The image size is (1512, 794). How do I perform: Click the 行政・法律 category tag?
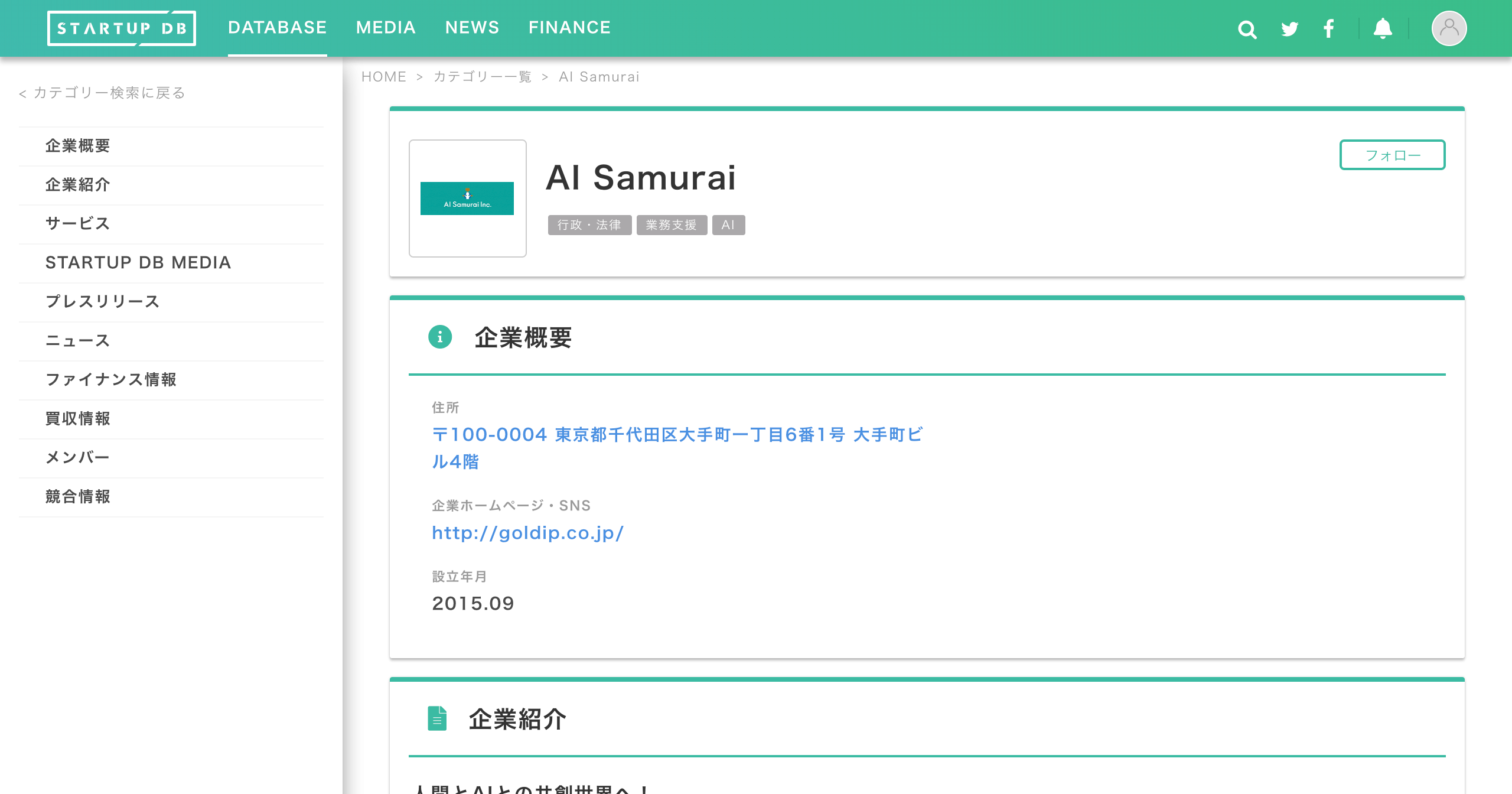tap(589, 225)
